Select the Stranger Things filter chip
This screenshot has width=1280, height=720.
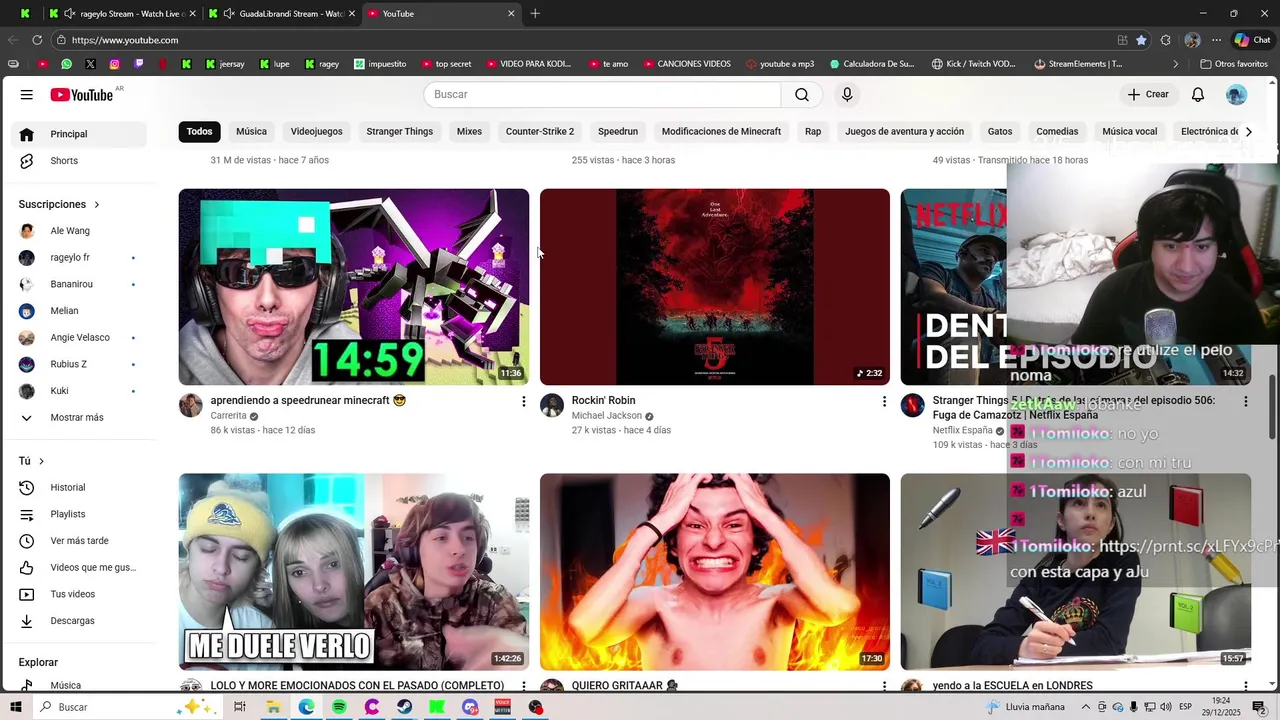click(x=400, y=131)
